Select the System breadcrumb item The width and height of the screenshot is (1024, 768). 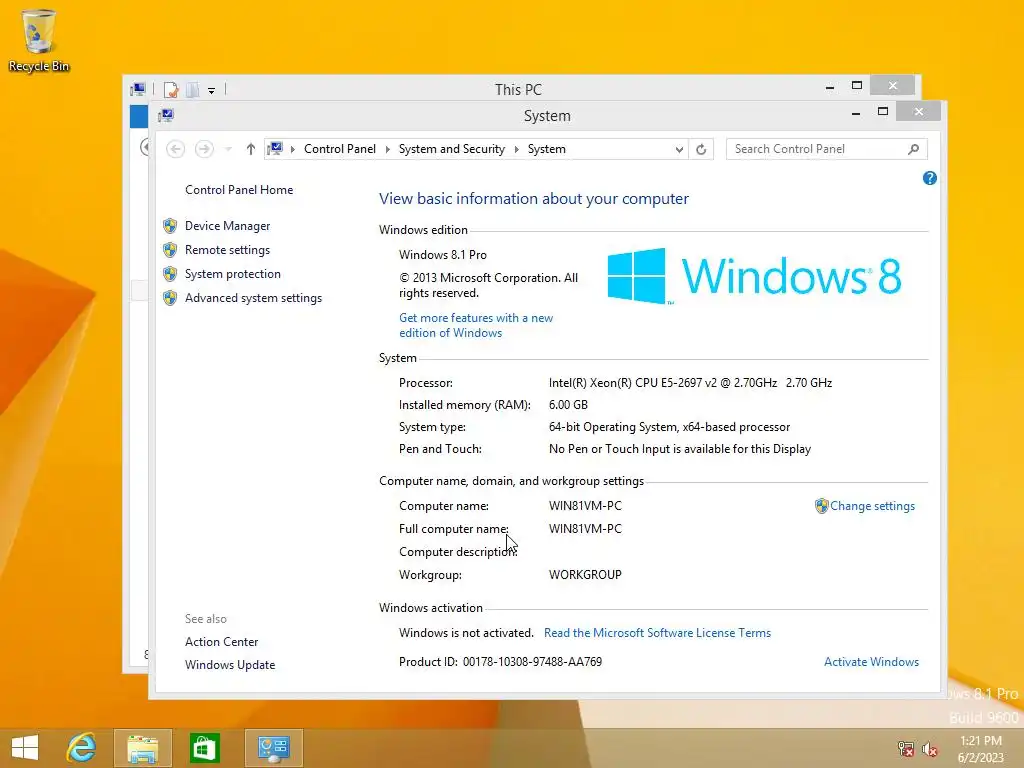pos(547,149)
